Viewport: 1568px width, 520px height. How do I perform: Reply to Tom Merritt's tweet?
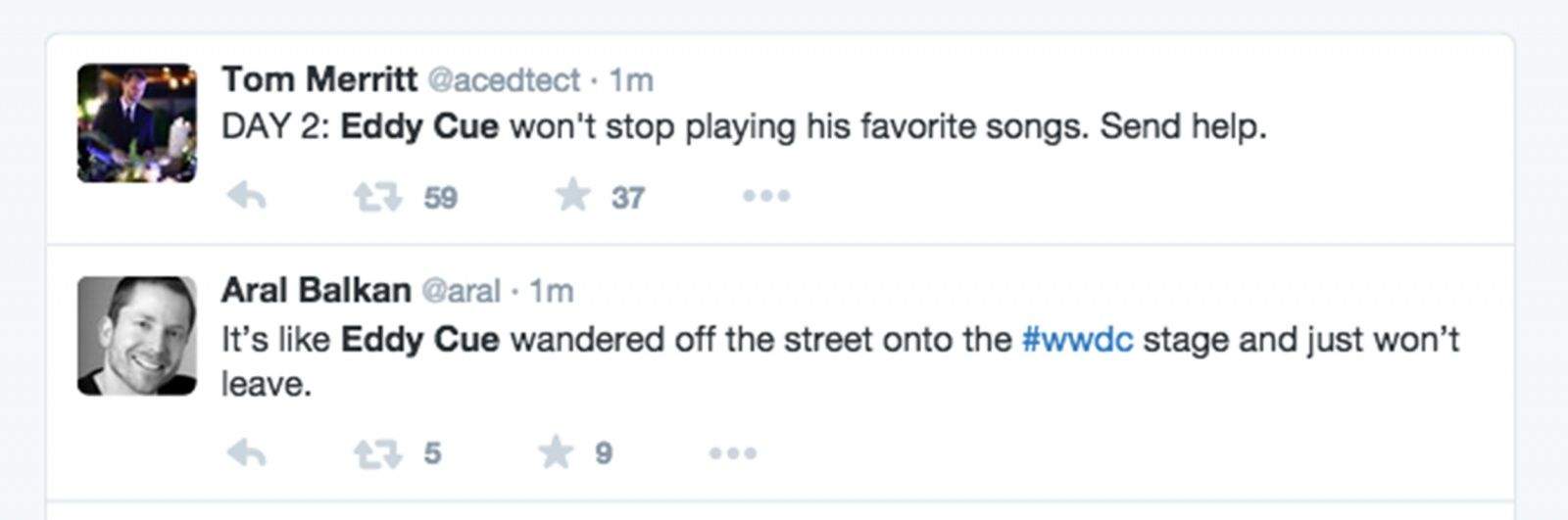247,197
